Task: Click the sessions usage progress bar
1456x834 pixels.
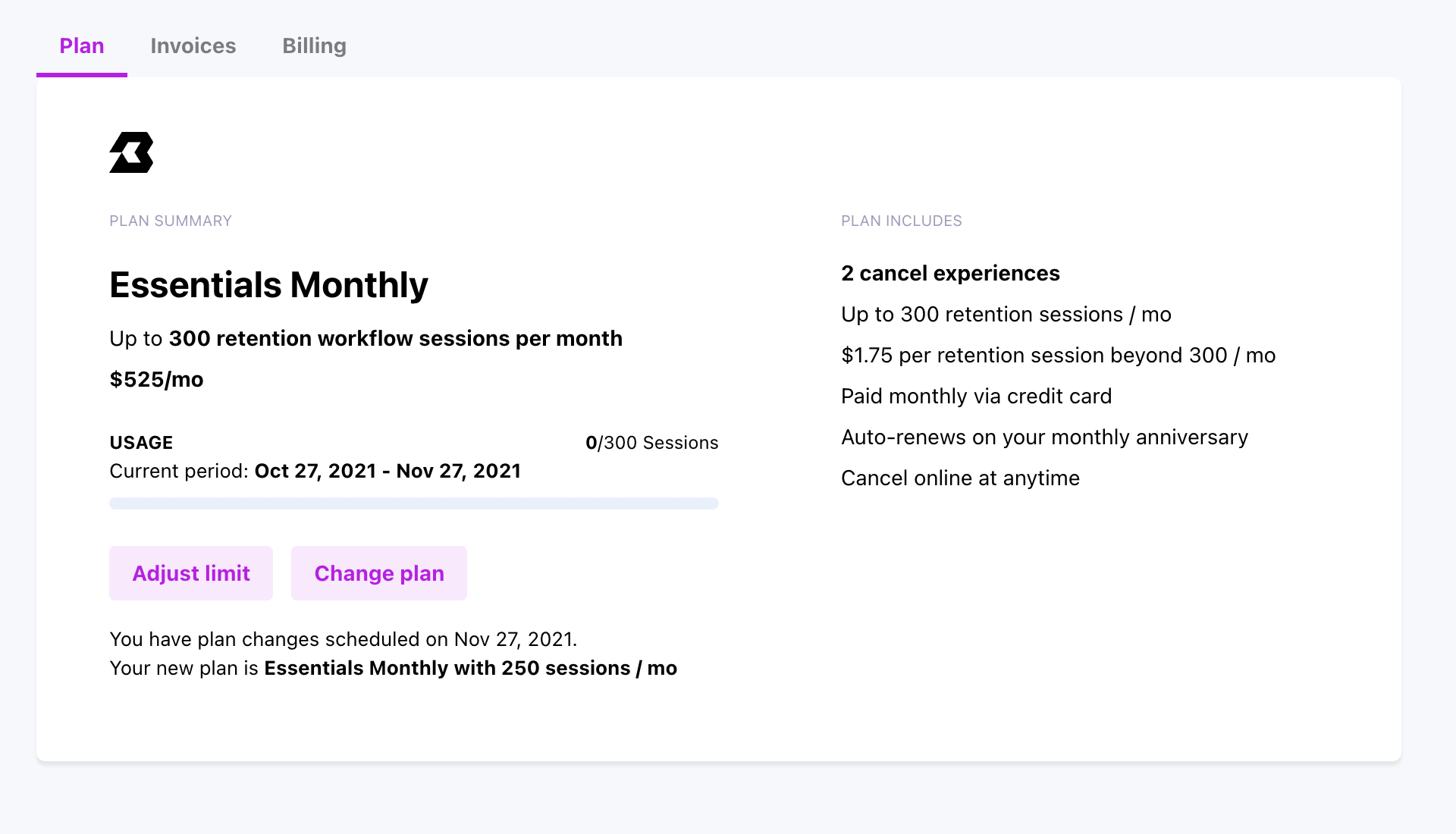Action: coord(413,503)
